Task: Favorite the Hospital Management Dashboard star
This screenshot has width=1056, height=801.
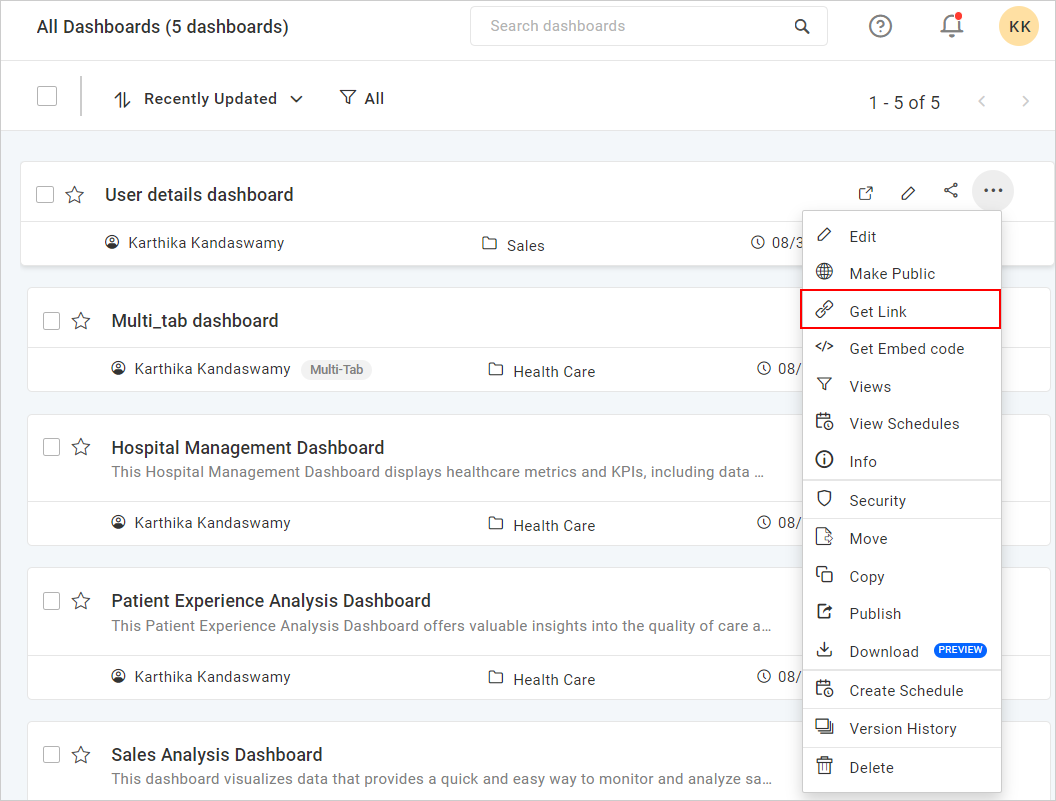Action: (81, 447)
